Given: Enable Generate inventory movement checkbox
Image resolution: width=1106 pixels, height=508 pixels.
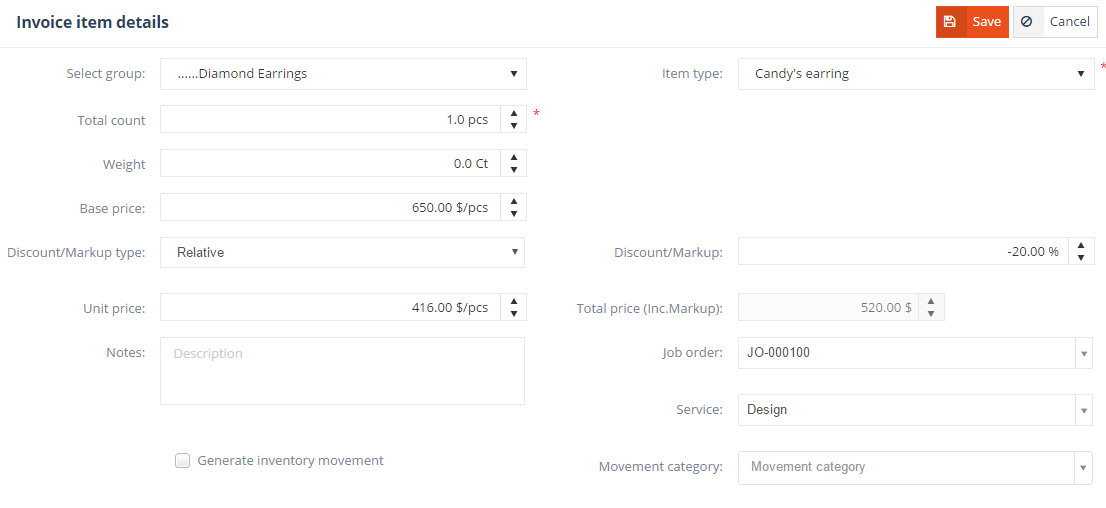Looking at the screenshot, I should pos(182,461).
